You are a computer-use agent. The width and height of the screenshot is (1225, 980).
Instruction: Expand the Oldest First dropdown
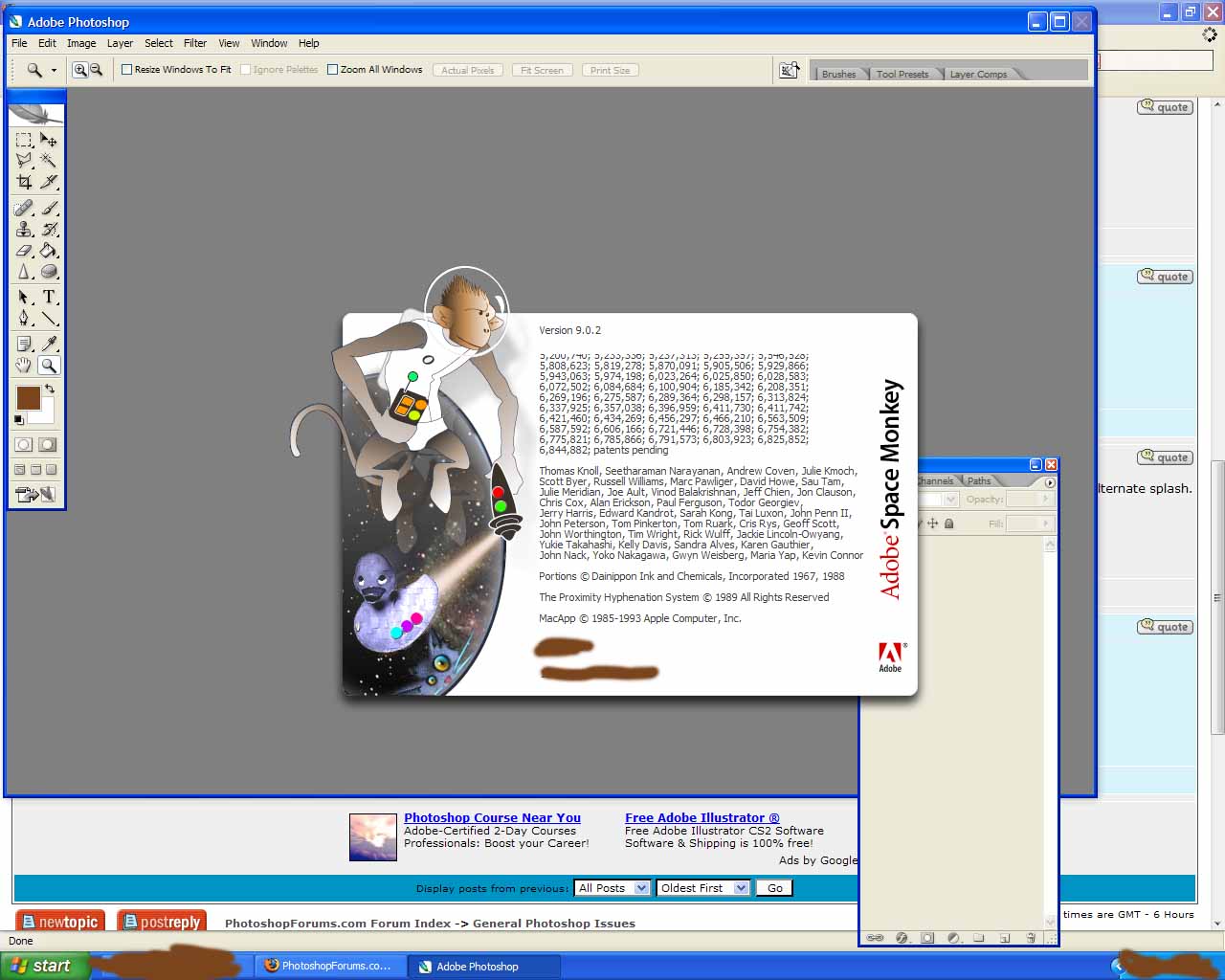(x=702, y=888)
